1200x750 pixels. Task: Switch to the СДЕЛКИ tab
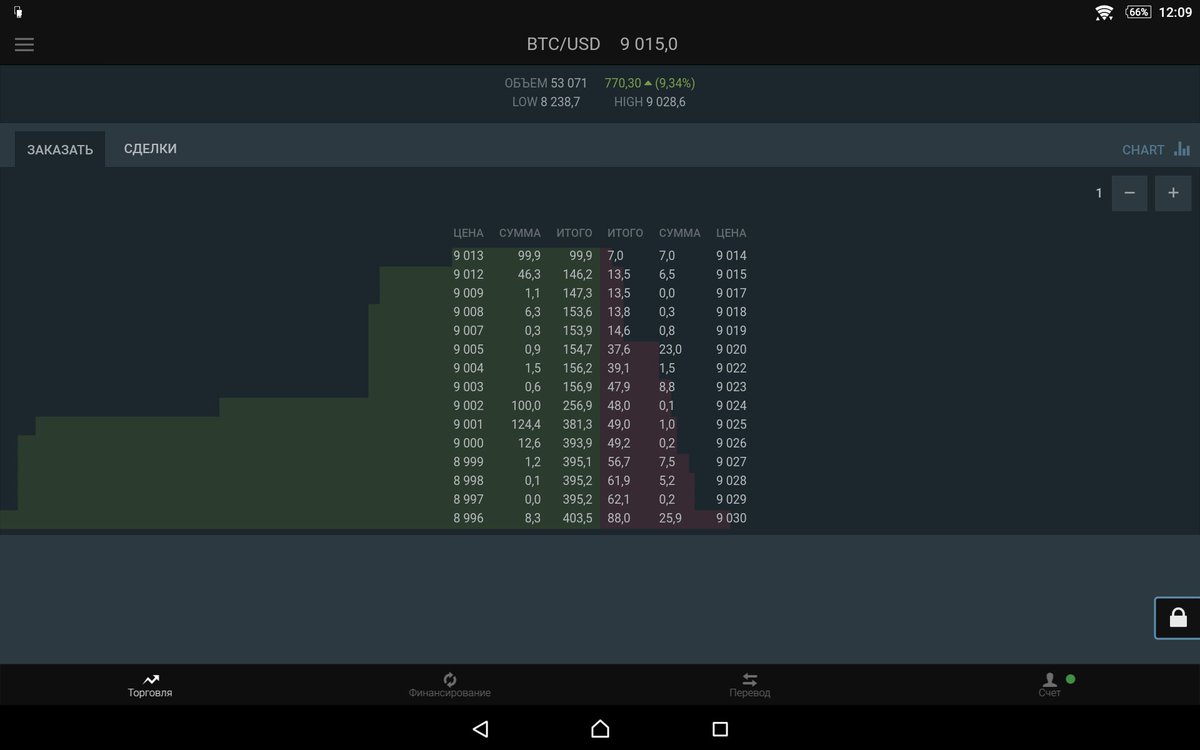tap(150, 148)
